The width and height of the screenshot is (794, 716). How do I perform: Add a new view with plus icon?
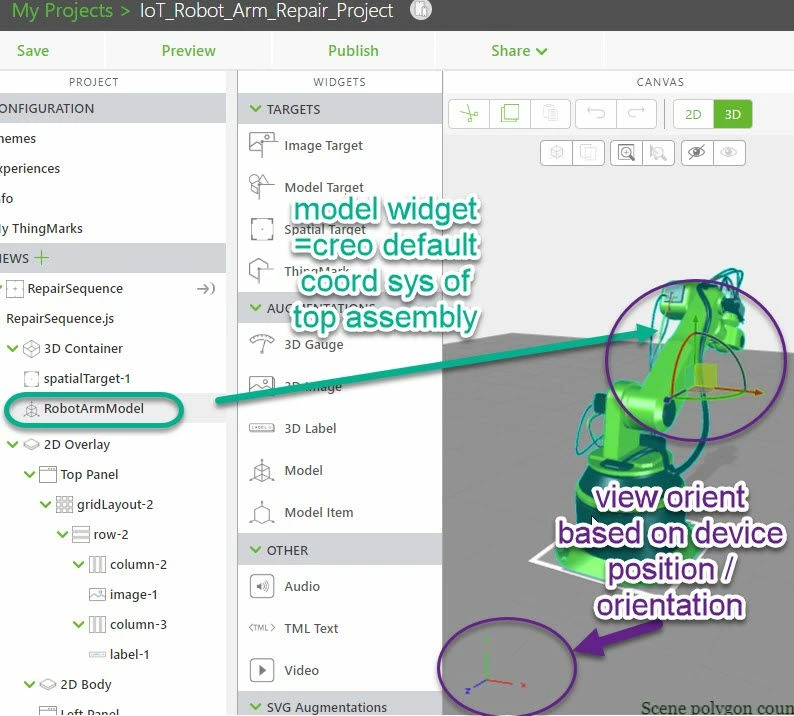(41, 258)
